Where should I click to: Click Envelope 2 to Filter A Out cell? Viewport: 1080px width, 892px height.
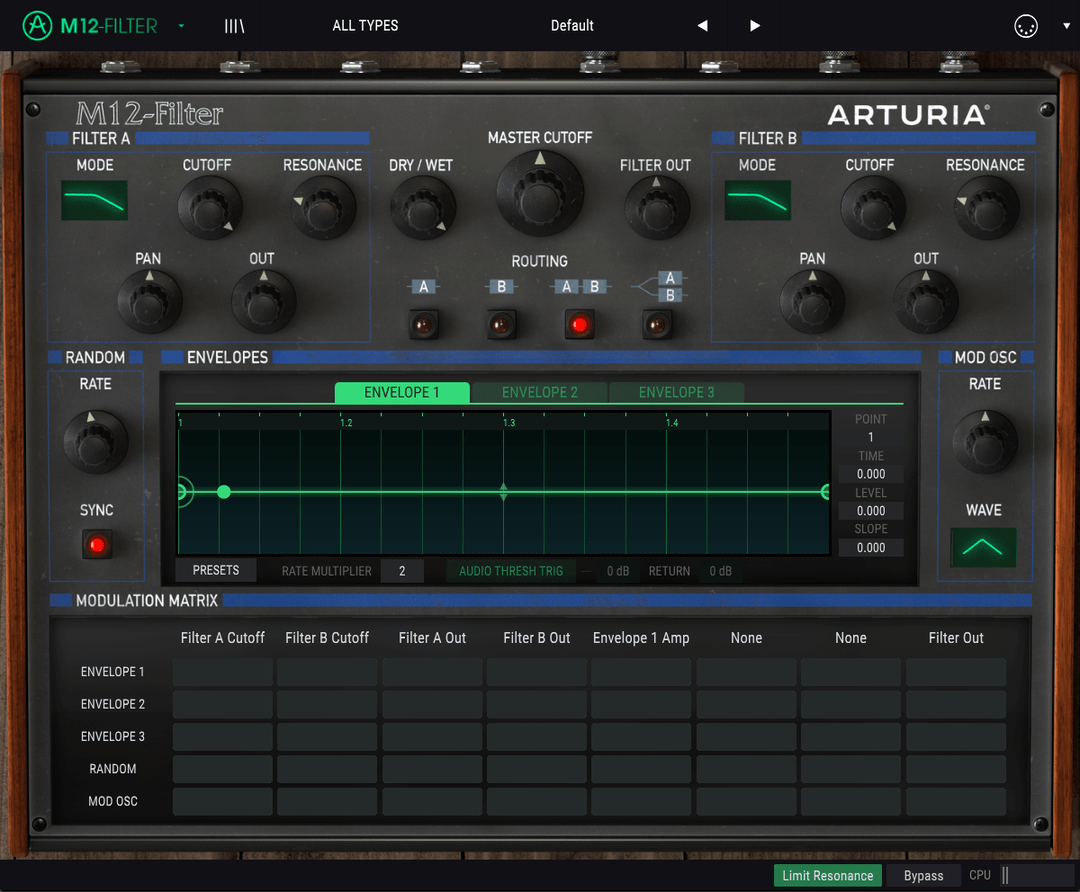pos(432,704)
